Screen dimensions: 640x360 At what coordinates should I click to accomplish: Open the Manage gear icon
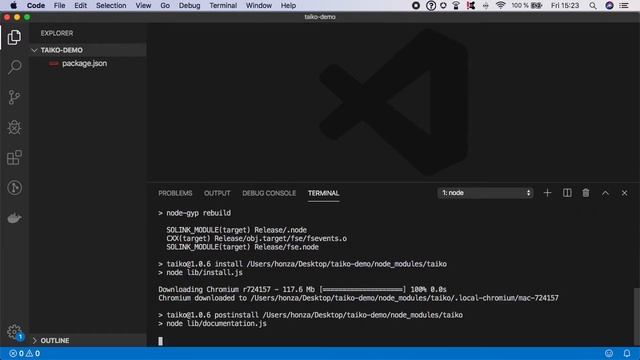(14, 331)
